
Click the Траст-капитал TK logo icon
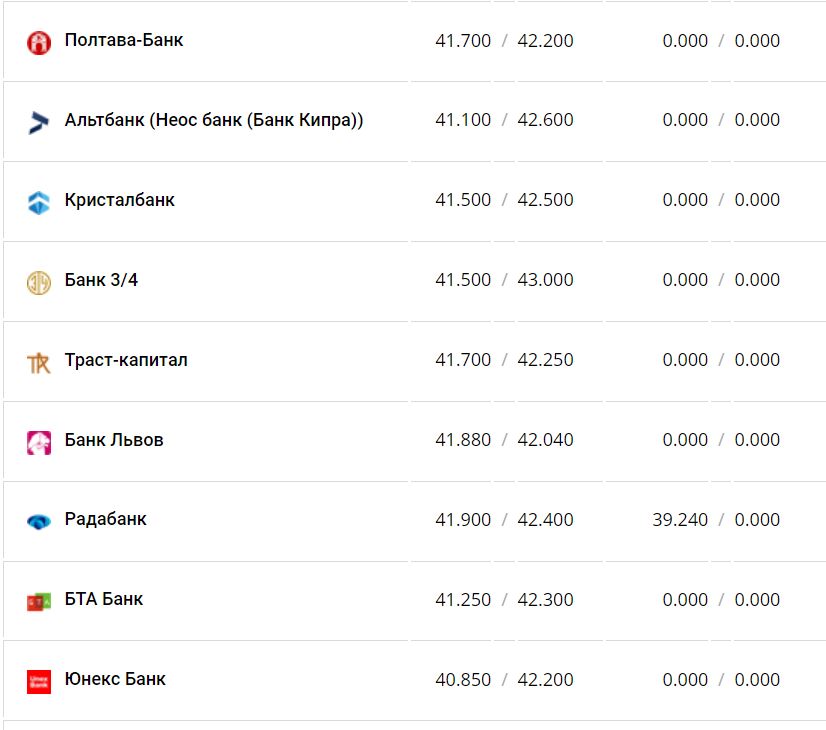point(38,362)
